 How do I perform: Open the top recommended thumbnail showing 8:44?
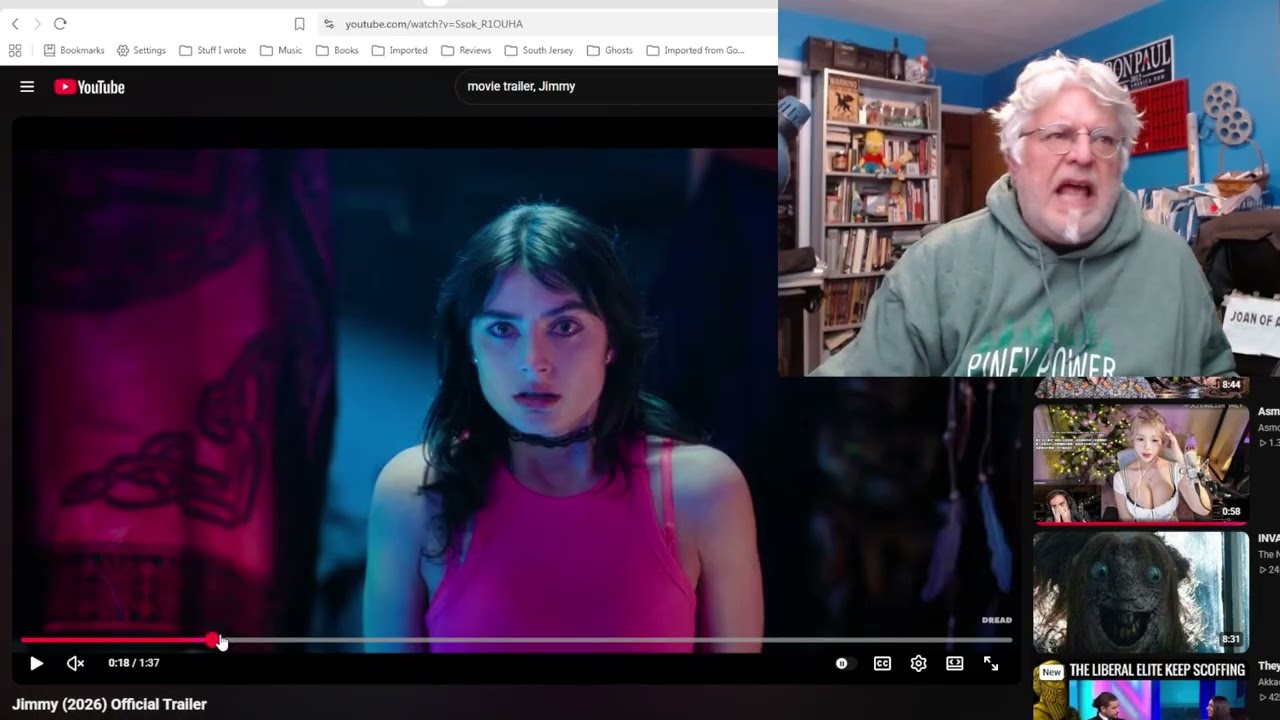(x=1141, y=387)
